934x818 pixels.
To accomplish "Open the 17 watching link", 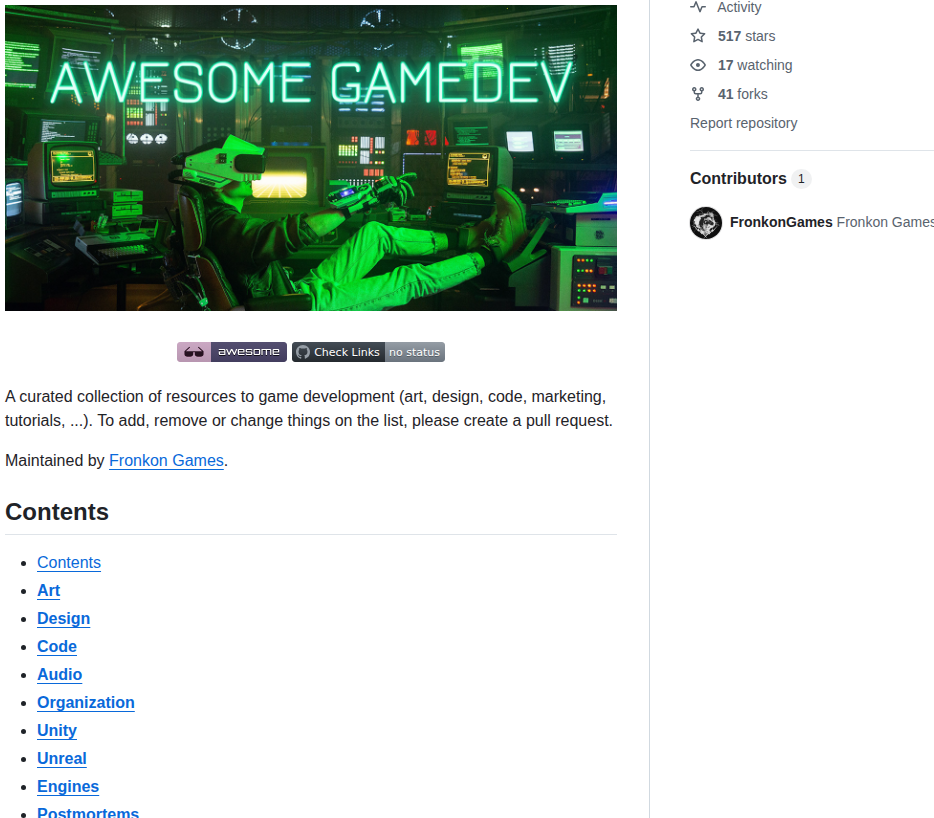I will coord(755,65).
